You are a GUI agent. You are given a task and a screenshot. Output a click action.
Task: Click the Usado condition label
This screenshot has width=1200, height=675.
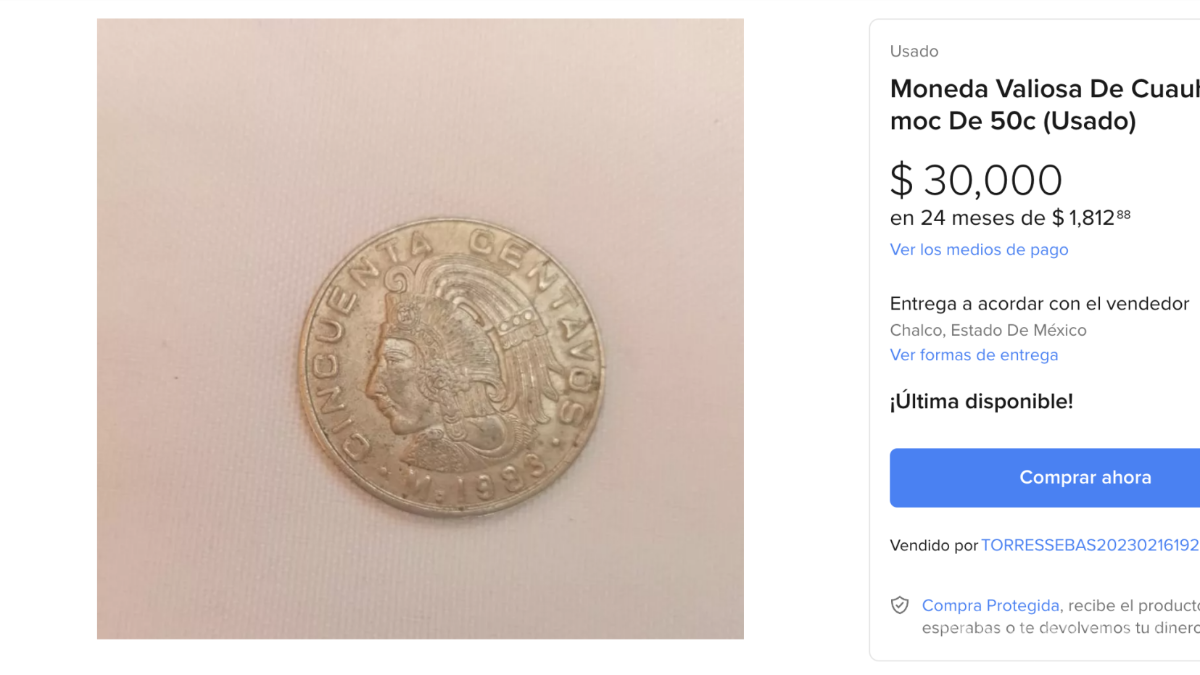pos(914,52)
